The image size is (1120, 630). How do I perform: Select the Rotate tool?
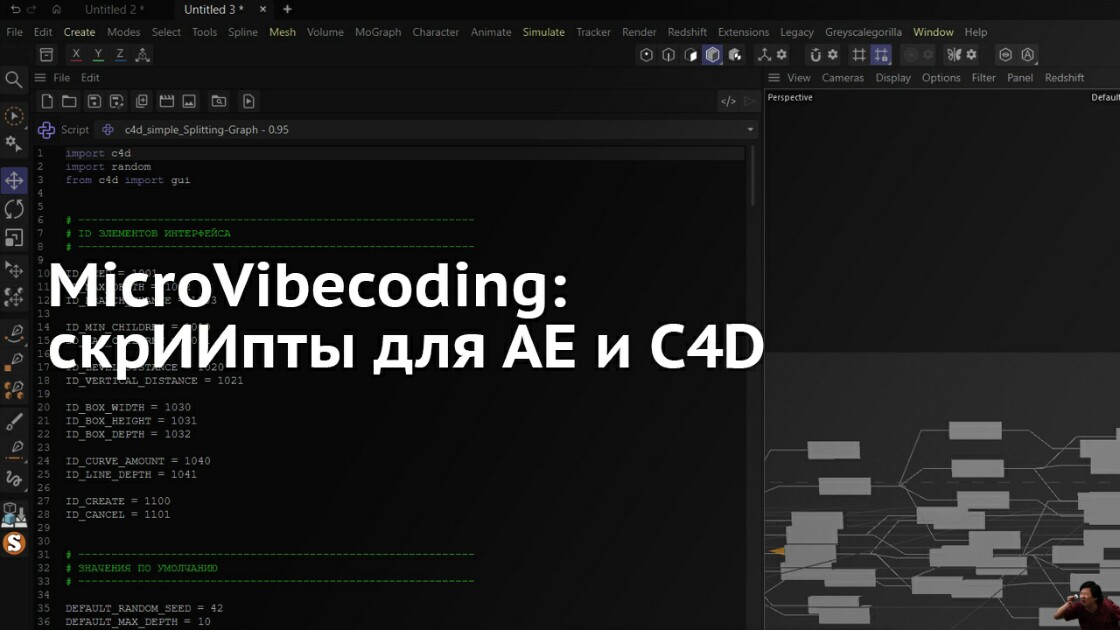coord(14,209)
